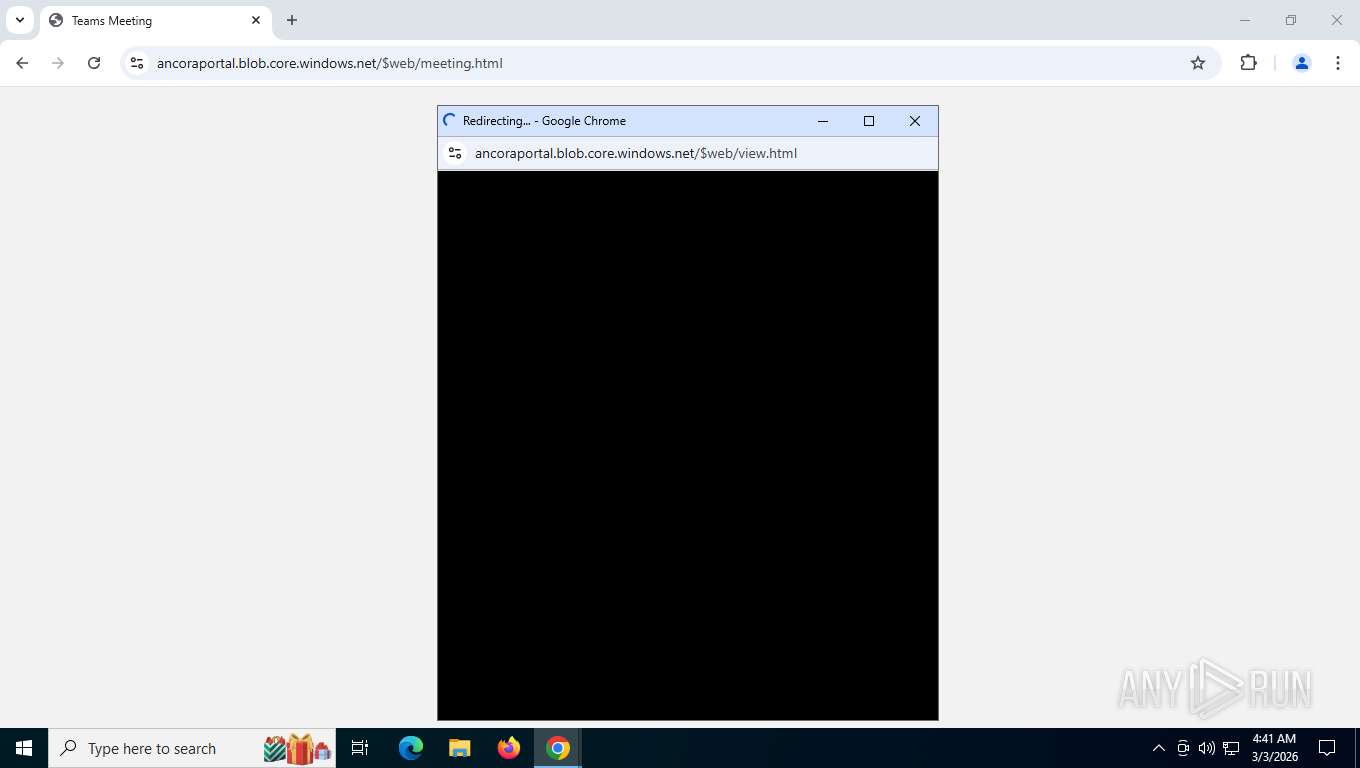Minimize the main Chrome window
Viewport: 1360px width, 768px height.
(1245, 20)
